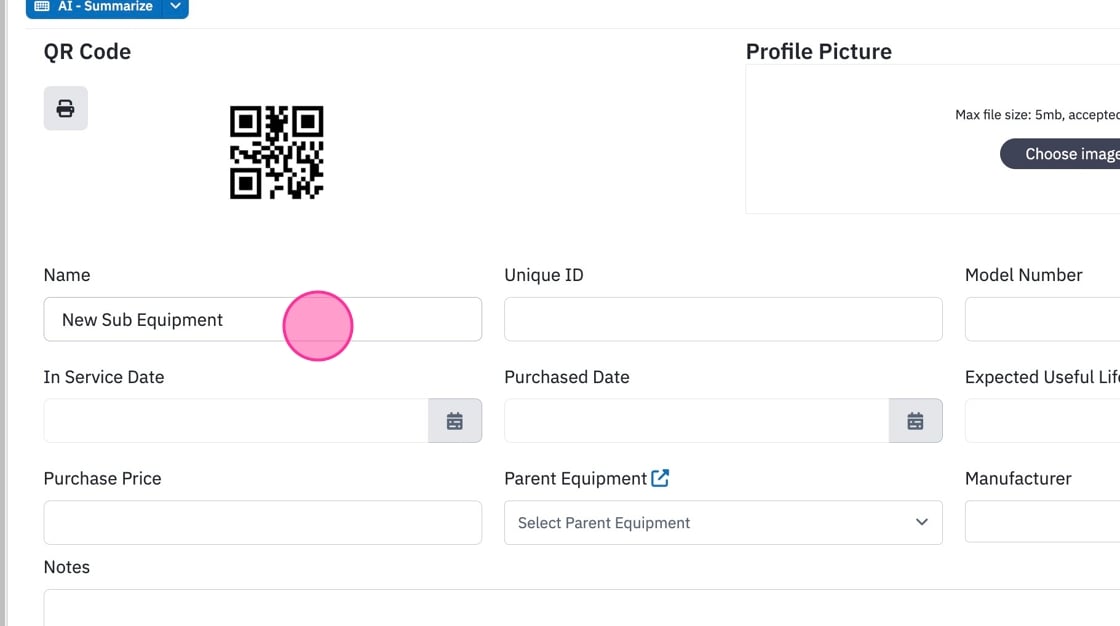The image size is (1120, 626).
Task: Click into the Purchase Price field
Action: pos(263,522)
